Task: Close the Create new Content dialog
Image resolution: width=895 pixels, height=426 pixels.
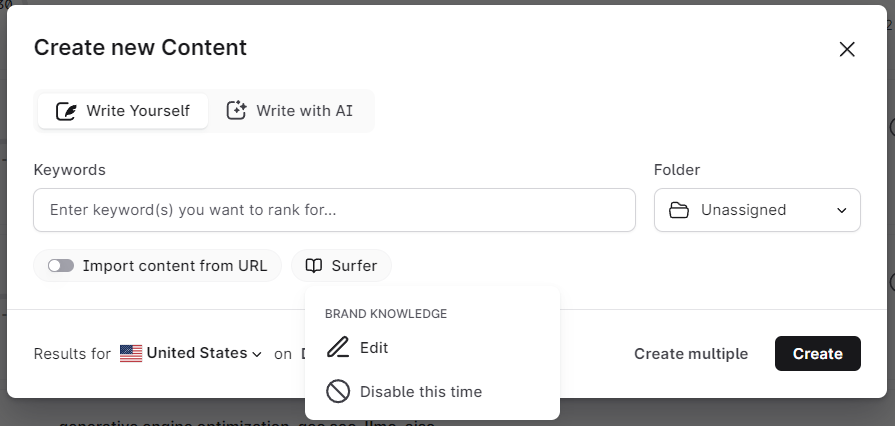Action: pyautogui.click(x=847, y=49)
